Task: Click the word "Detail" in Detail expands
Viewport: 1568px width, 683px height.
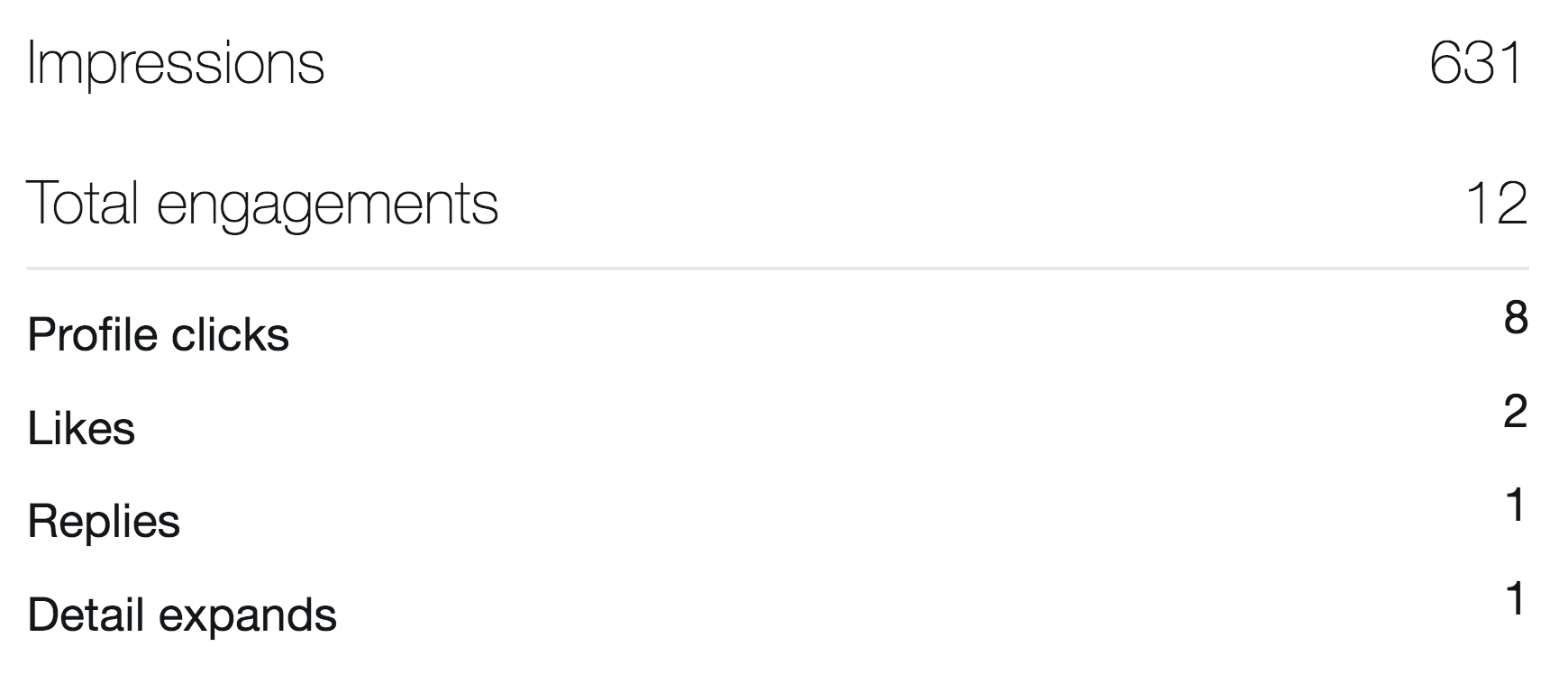Action: (87, 615)
